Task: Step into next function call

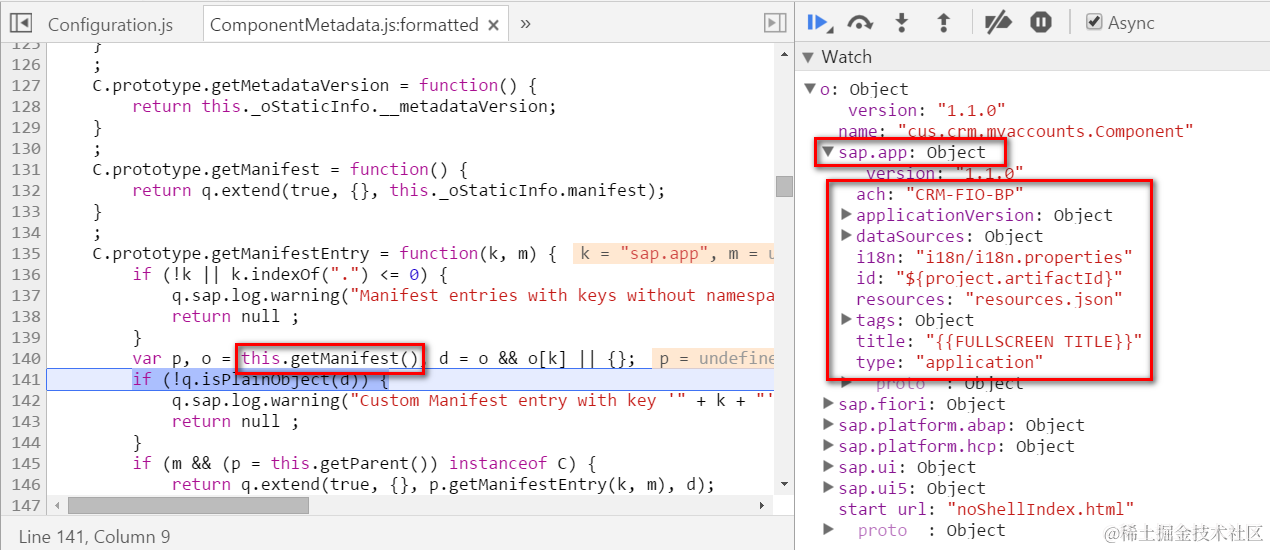Action: (x=901, y=22)
